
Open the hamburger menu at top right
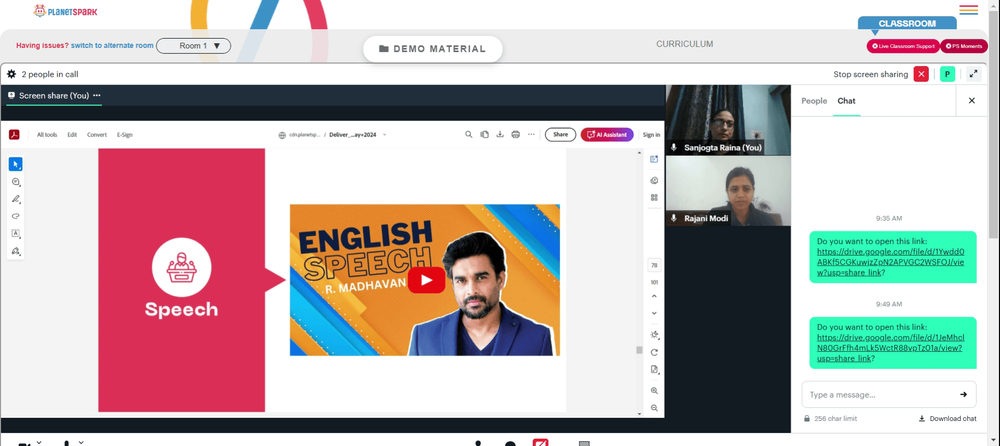click(x=969, y=10)
